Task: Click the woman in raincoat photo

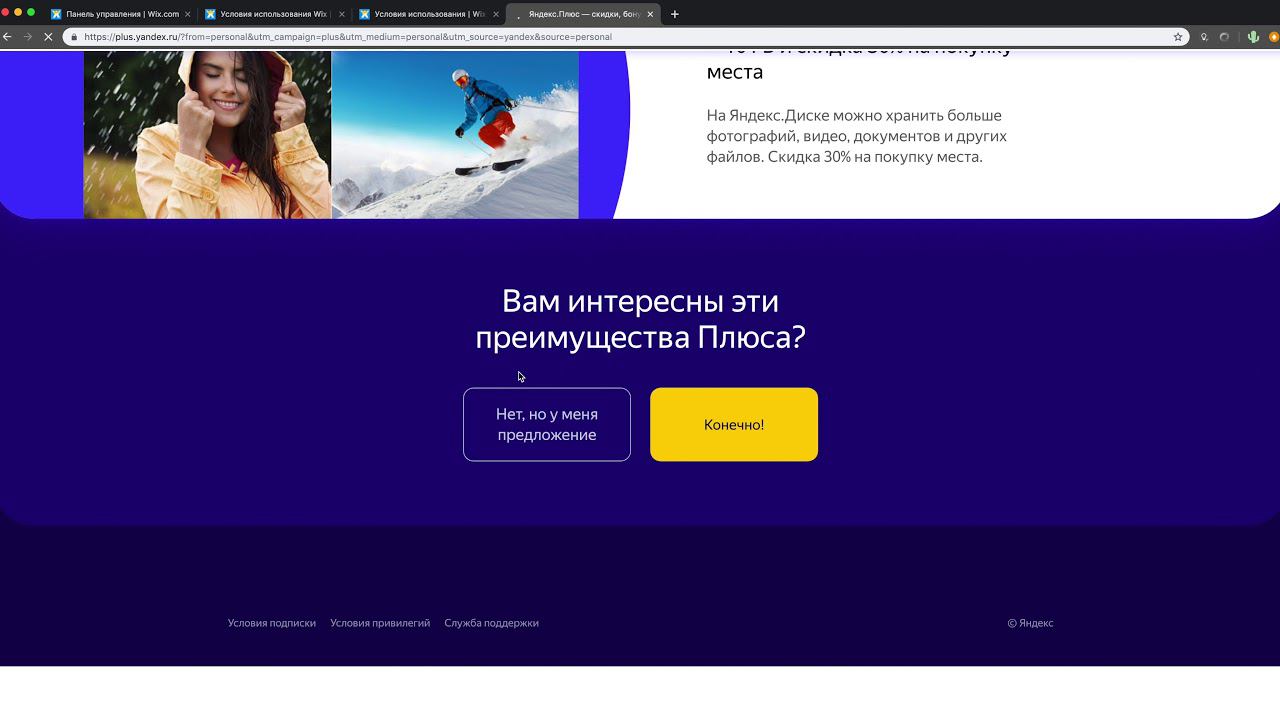Action: pos(207,135)
